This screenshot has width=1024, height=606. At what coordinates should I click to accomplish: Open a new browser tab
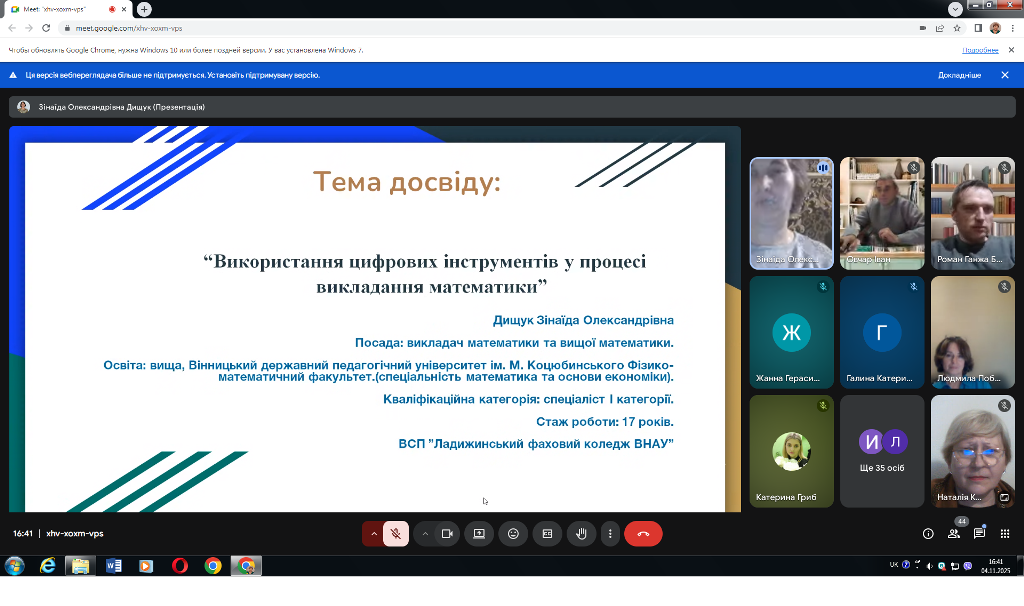coord(145,9)
